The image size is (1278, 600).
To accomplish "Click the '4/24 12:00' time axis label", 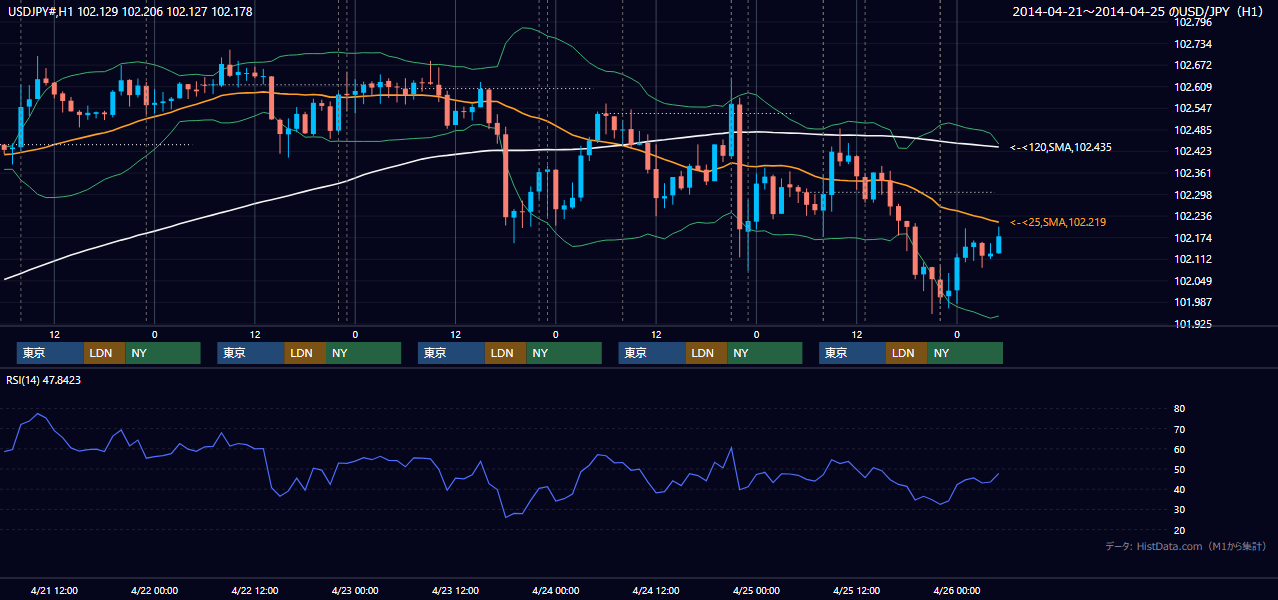I will point(656,590).
